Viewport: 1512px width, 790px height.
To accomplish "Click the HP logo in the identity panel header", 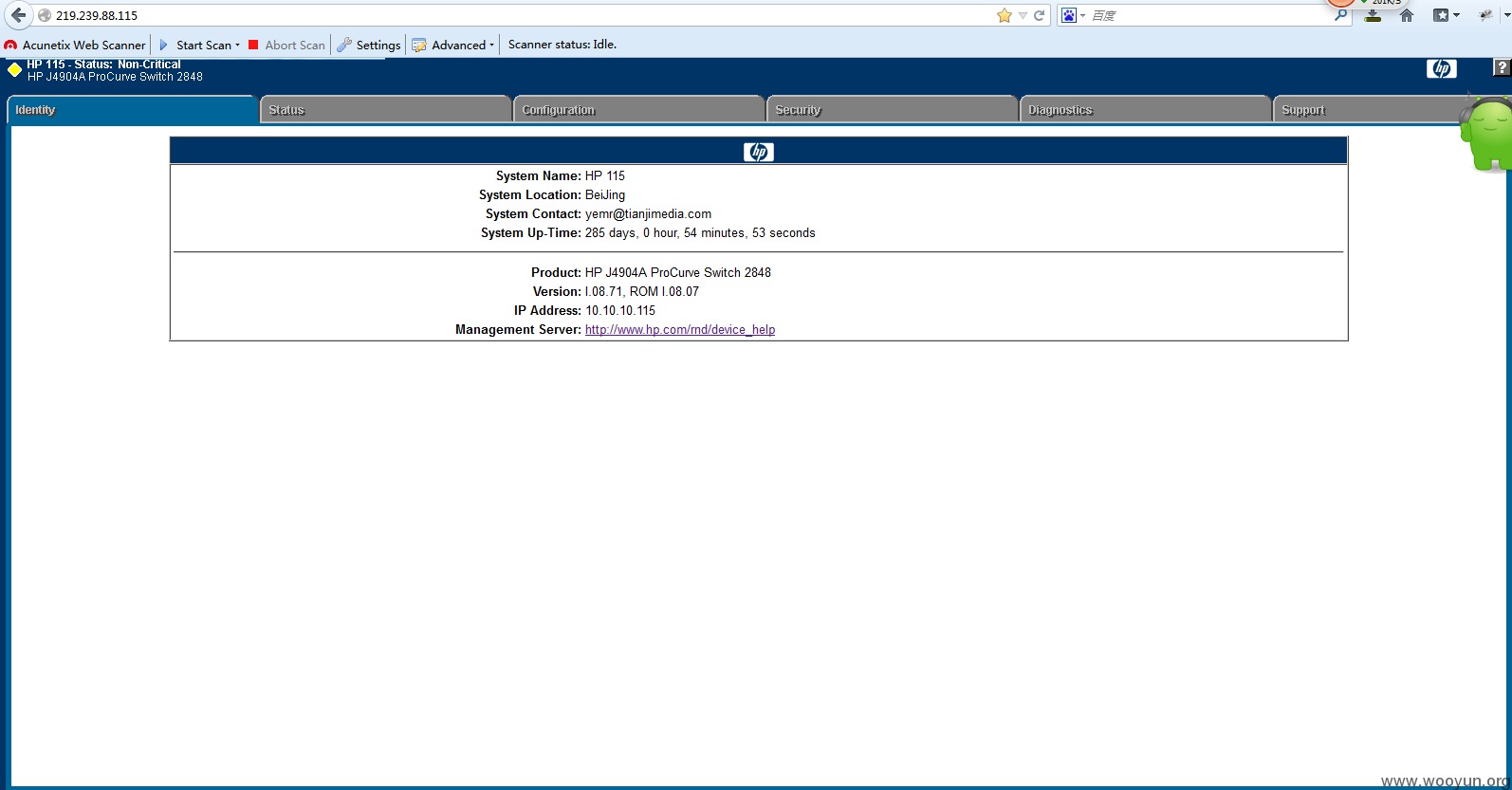I will (x=759, y=152).
